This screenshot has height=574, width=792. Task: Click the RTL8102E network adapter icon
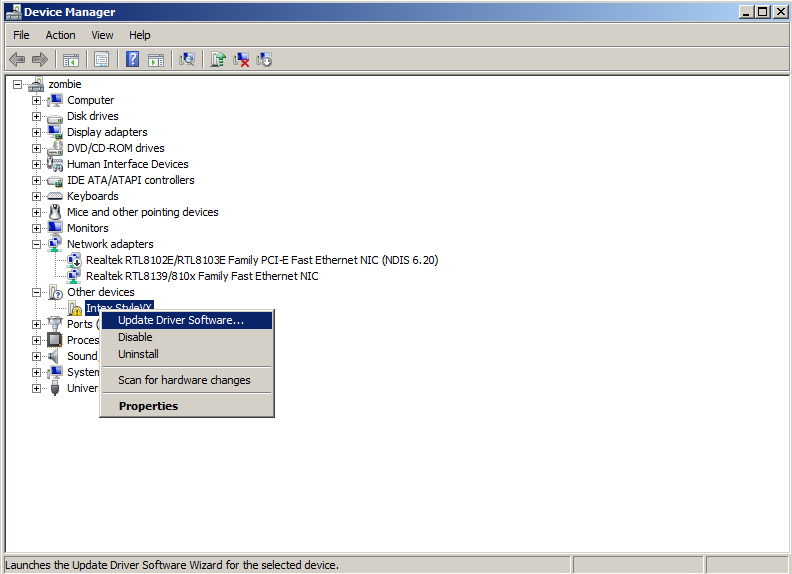[74, 260]
